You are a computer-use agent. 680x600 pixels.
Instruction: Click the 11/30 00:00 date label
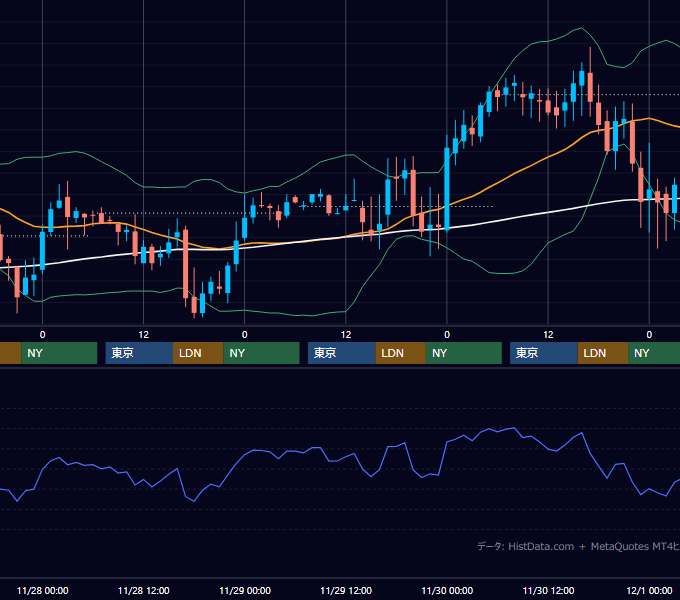click(x=447, y=590)
